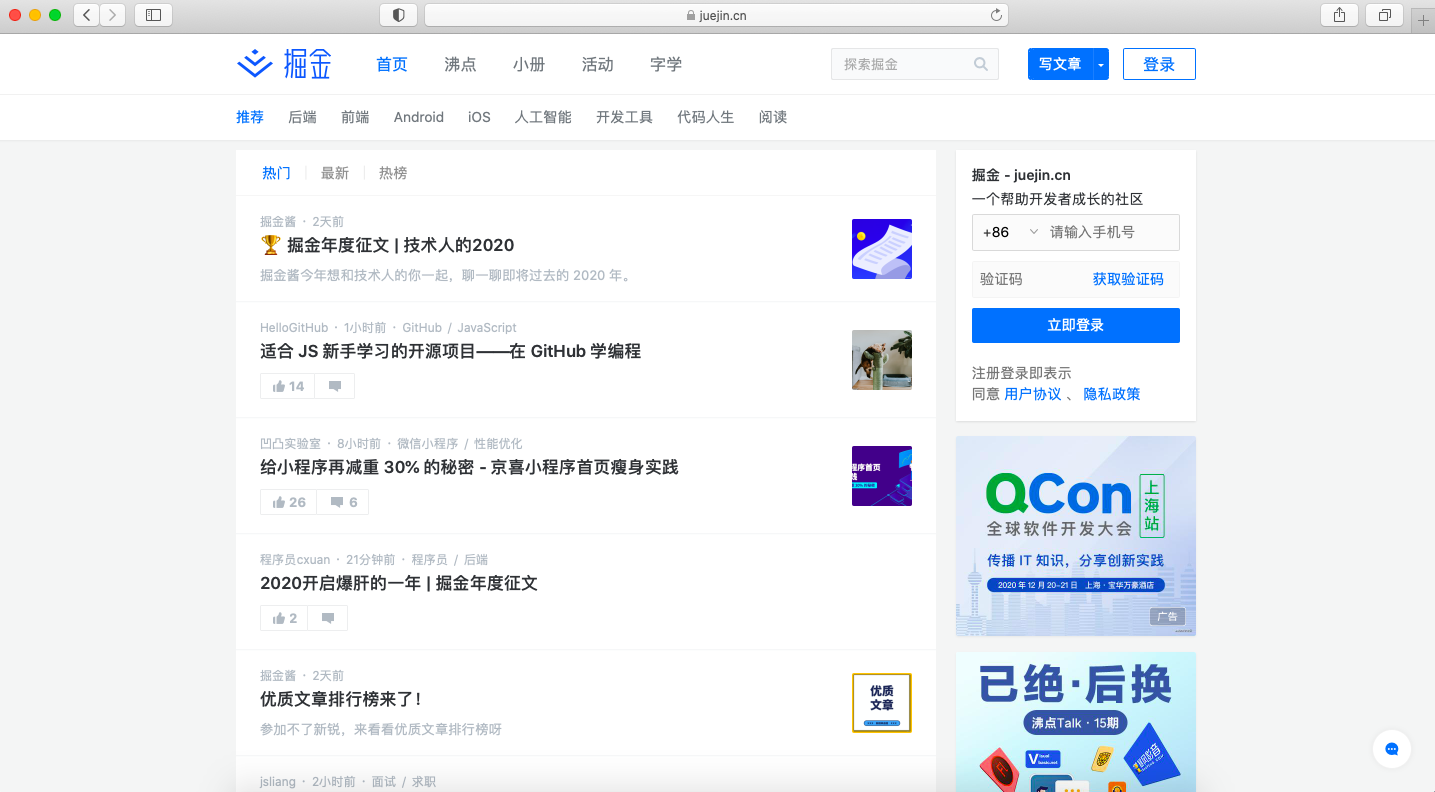Select the 推荐 category

click(250, 117)
